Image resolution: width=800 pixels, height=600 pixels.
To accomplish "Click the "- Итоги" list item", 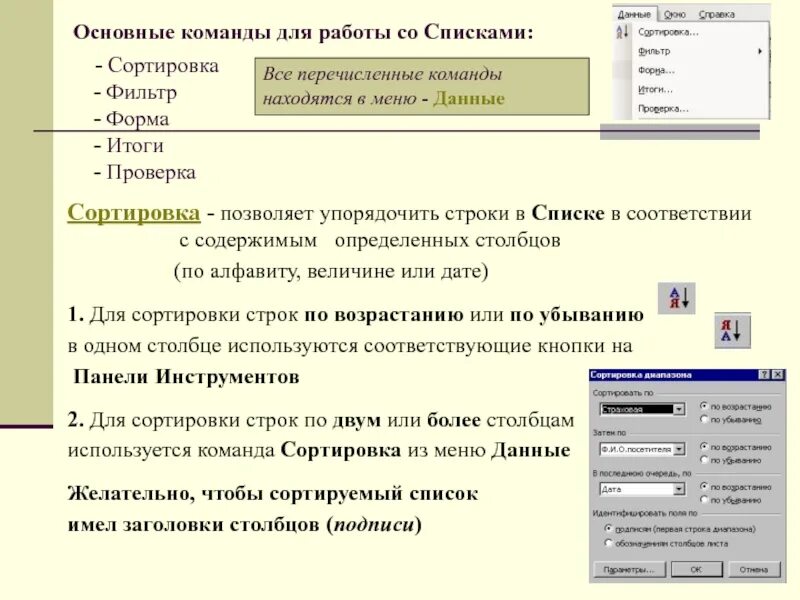I will pyautogui.click(x=129, y=146).
